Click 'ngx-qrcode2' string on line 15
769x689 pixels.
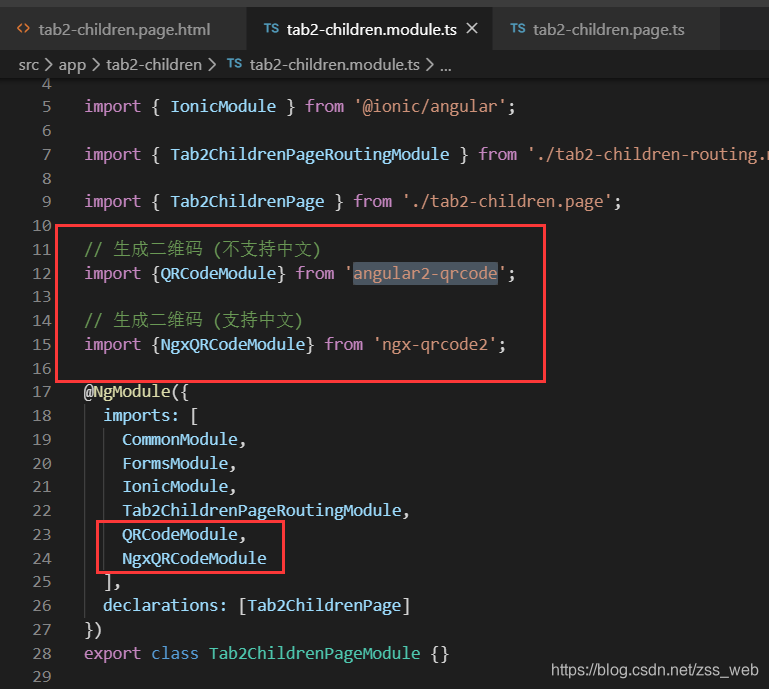435,344
